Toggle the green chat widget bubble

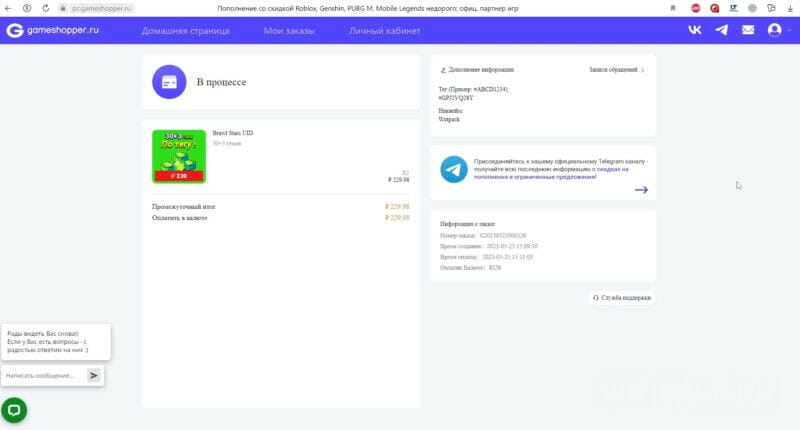(14, 410)
